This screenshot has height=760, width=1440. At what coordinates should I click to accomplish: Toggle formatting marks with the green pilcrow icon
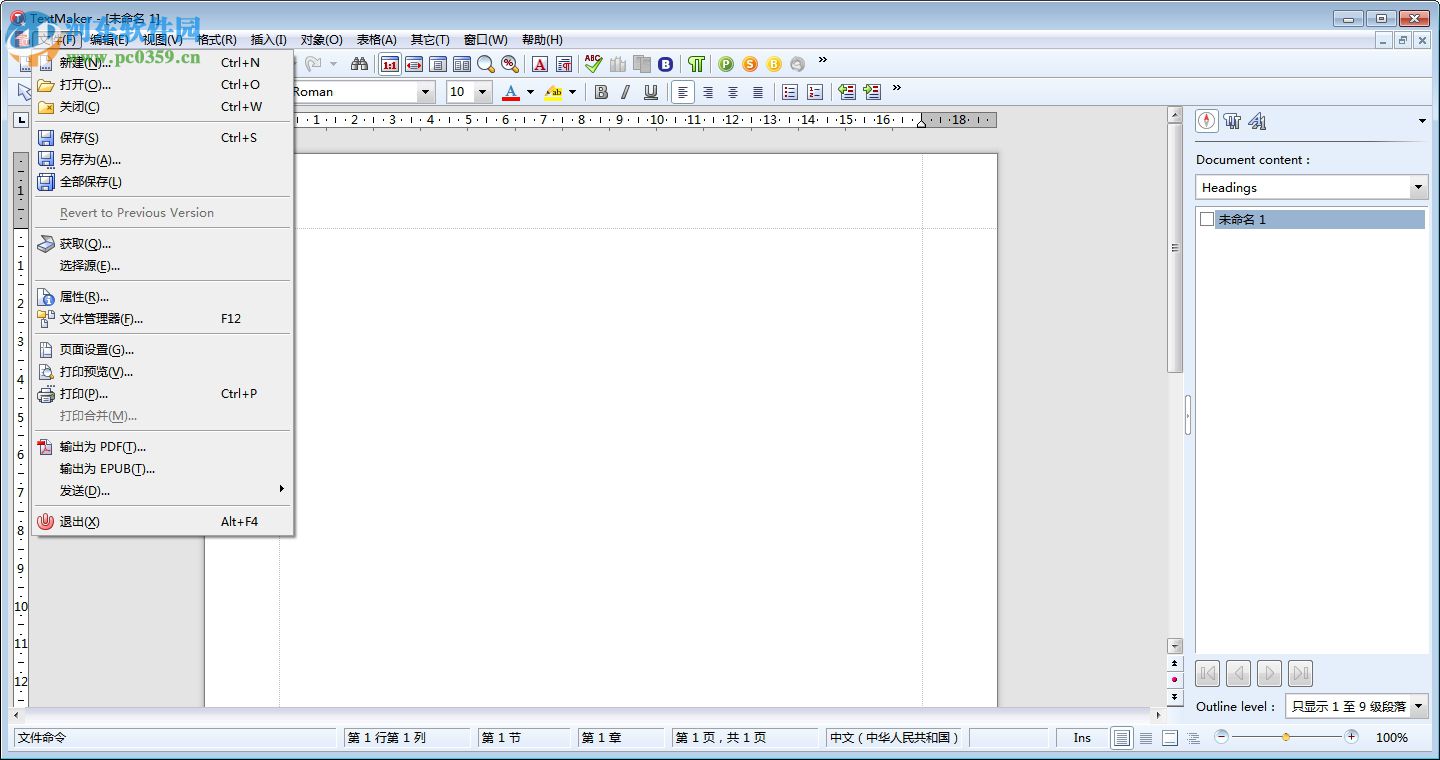point(696,64)
